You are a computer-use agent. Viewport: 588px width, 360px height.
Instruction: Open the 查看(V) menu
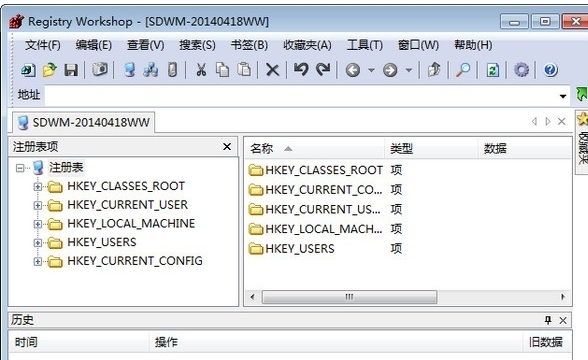[146, 45]
